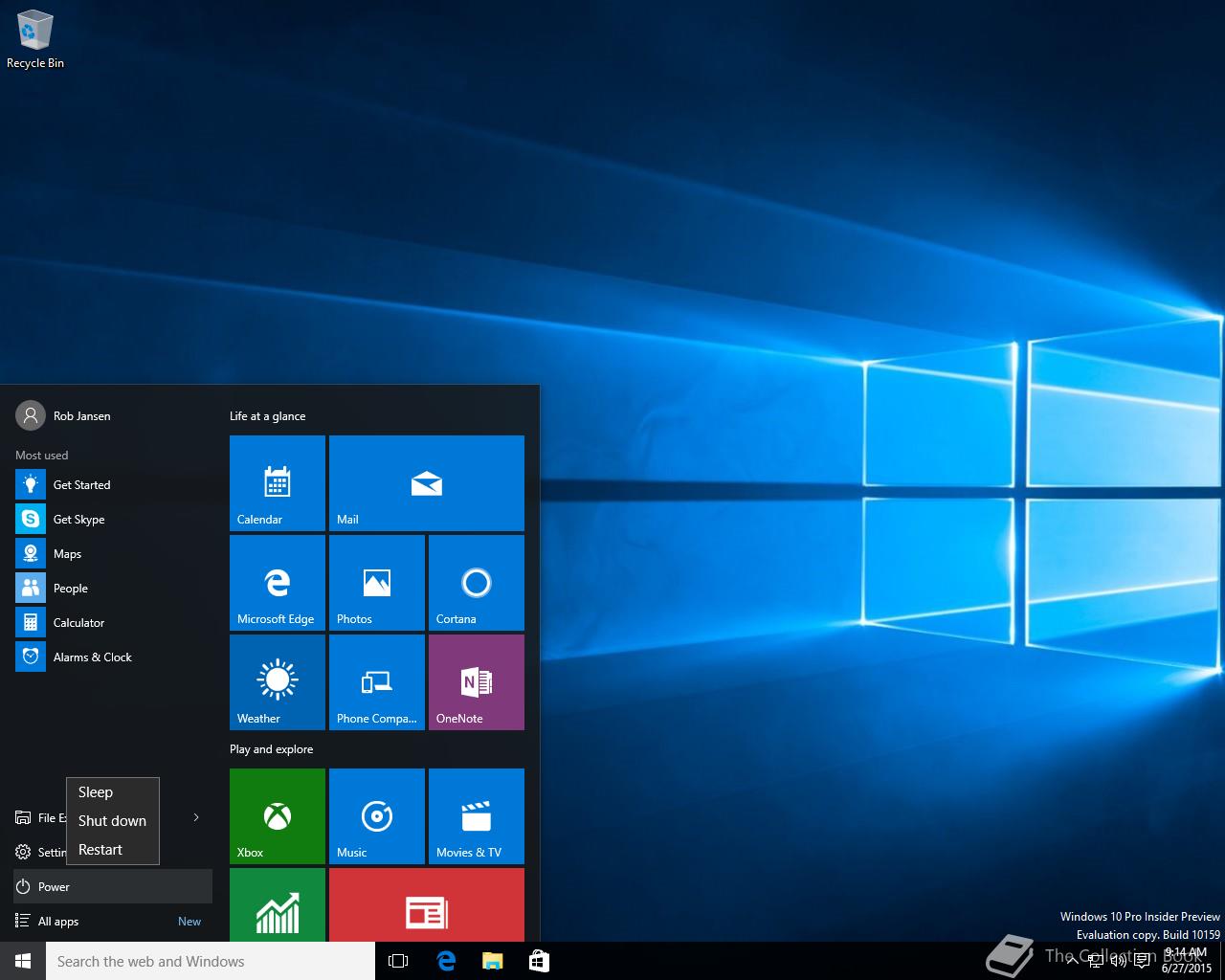
Task: Open the Mail tile
Action: point(427,483)
